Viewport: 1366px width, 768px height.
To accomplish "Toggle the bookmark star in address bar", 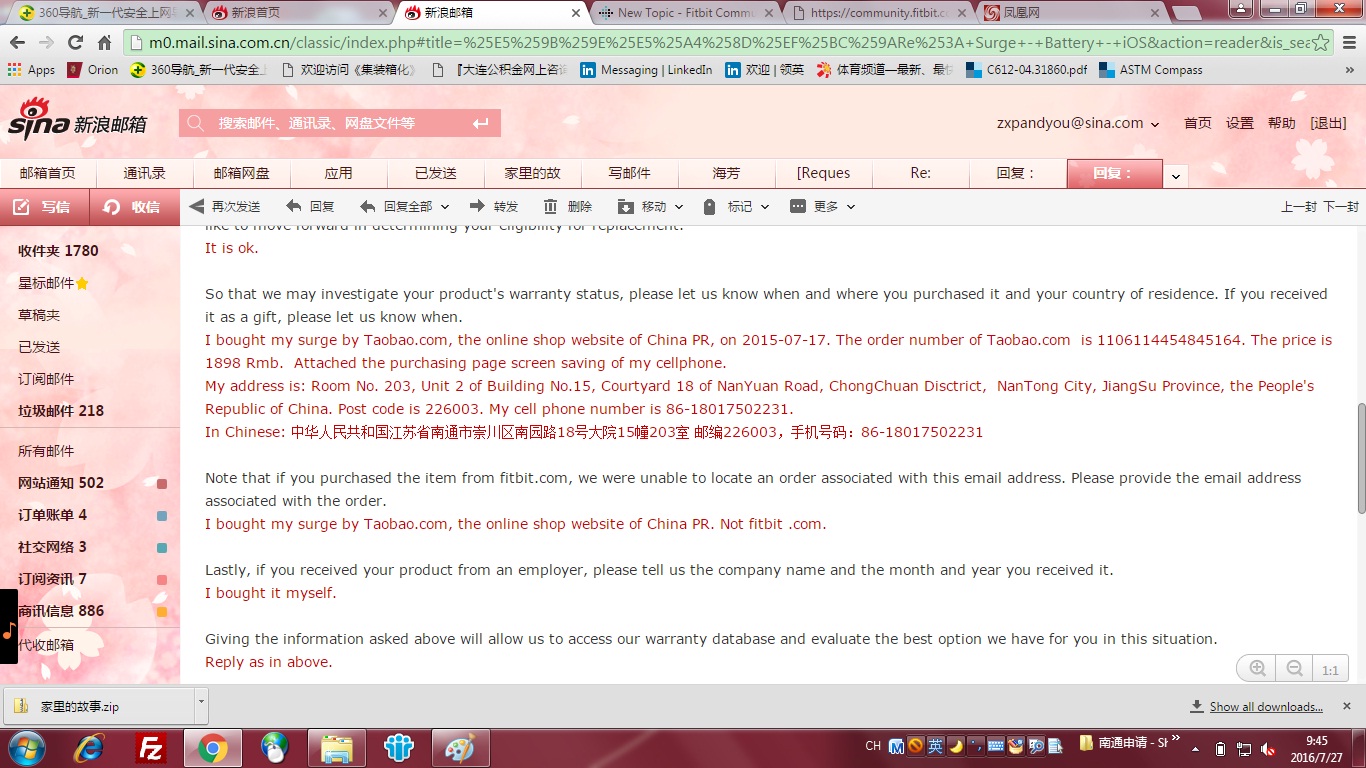I will point(1320,42).
